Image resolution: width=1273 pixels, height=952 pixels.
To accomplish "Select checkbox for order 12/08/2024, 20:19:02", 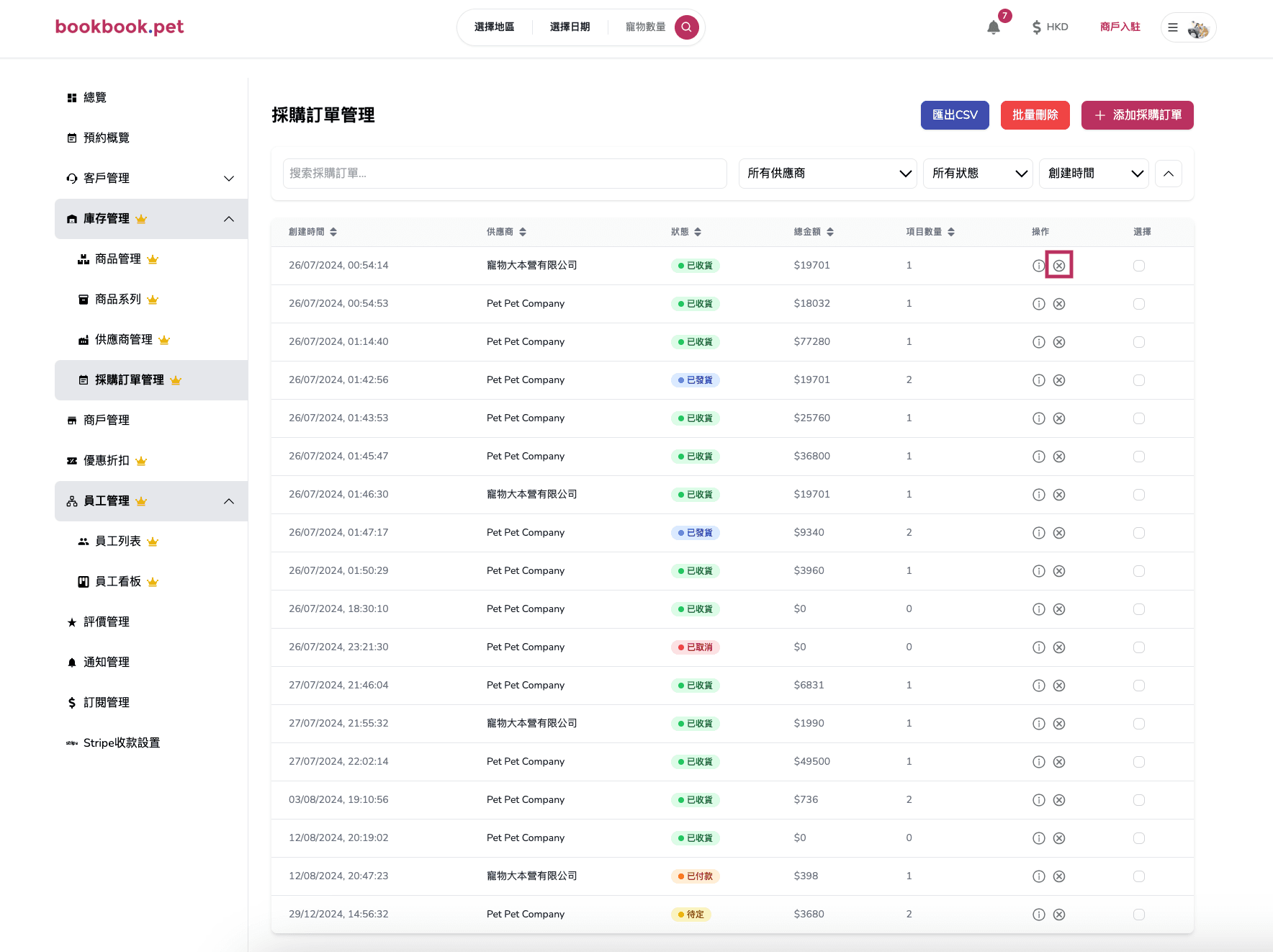I will pos(1139,838).
